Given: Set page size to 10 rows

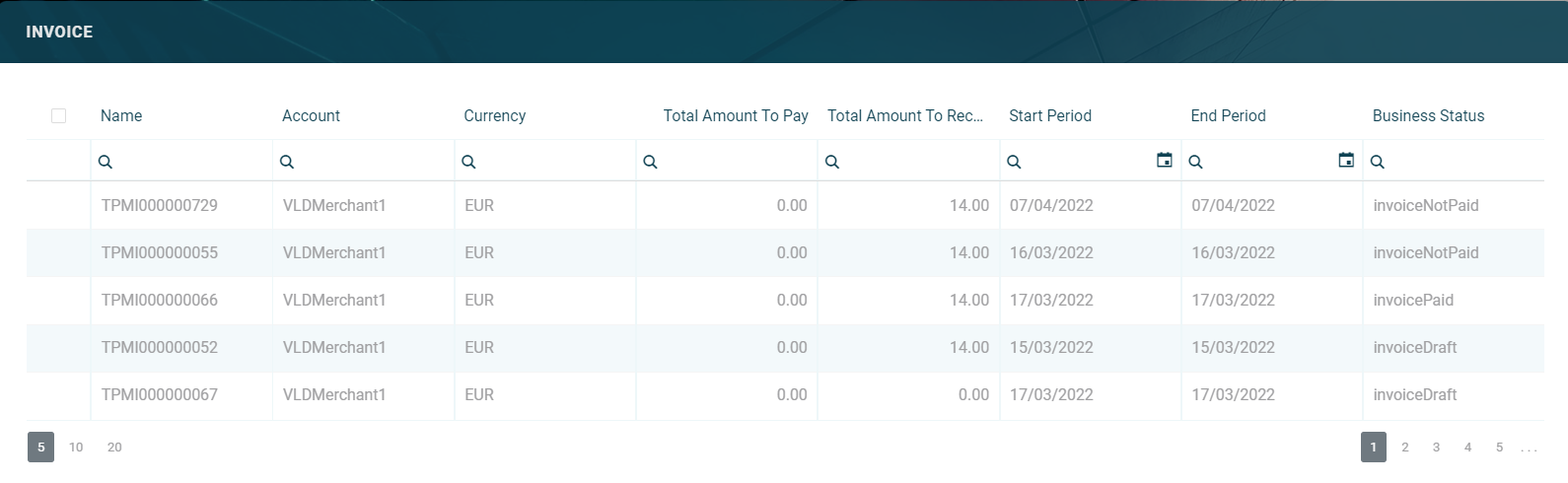Looking at the screenshot, I should pos(76,448).
